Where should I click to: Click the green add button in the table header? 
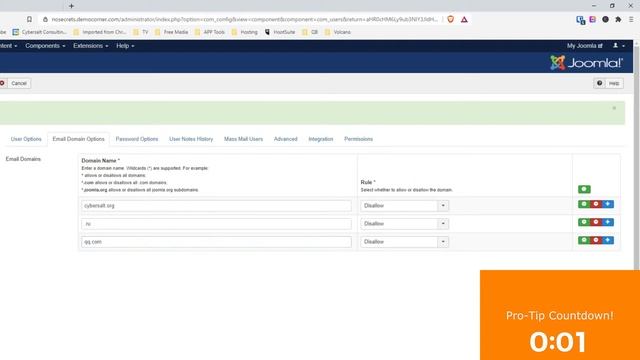click(x=584, y=189)
